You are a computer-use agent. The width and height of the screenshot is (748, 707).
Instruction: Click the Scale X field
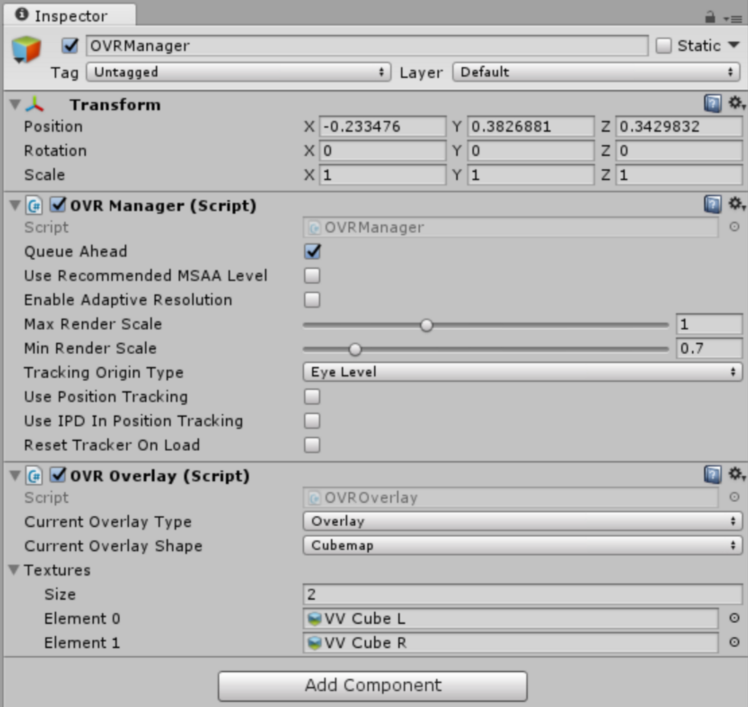pos(383,175)
